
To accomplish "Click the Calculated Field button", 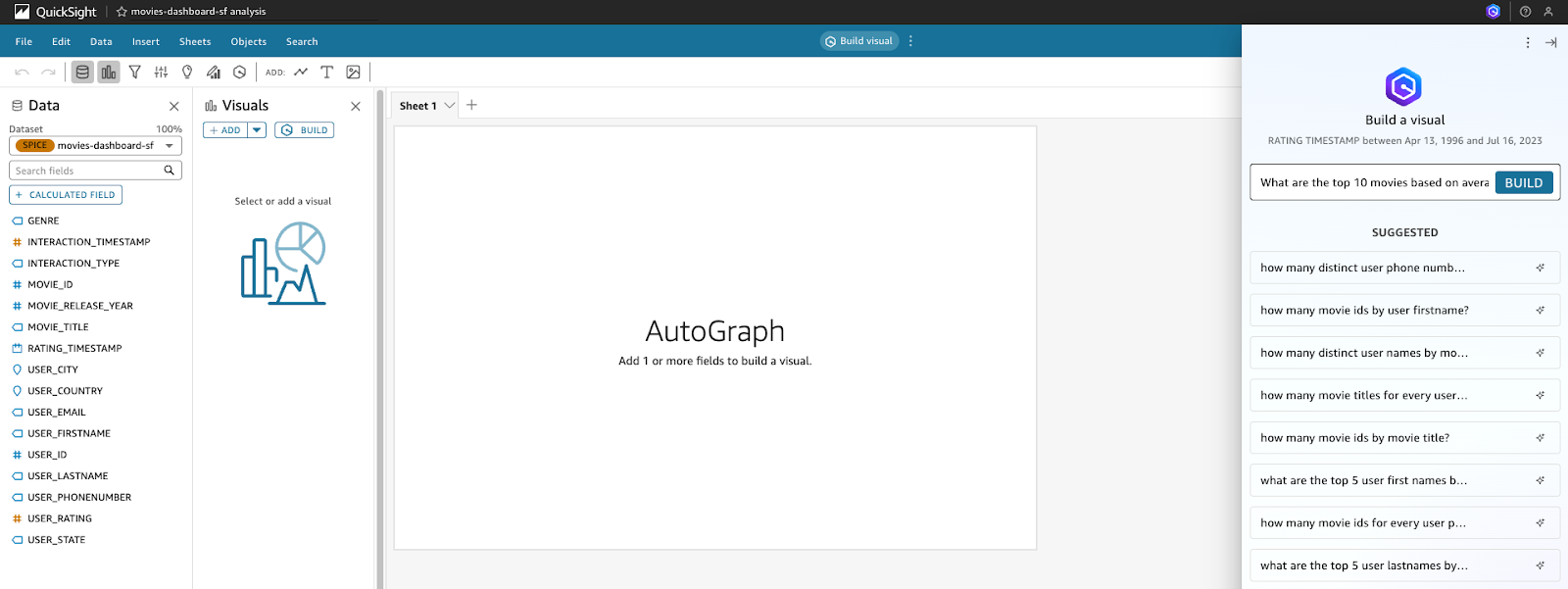I will (x=66, y=195).
